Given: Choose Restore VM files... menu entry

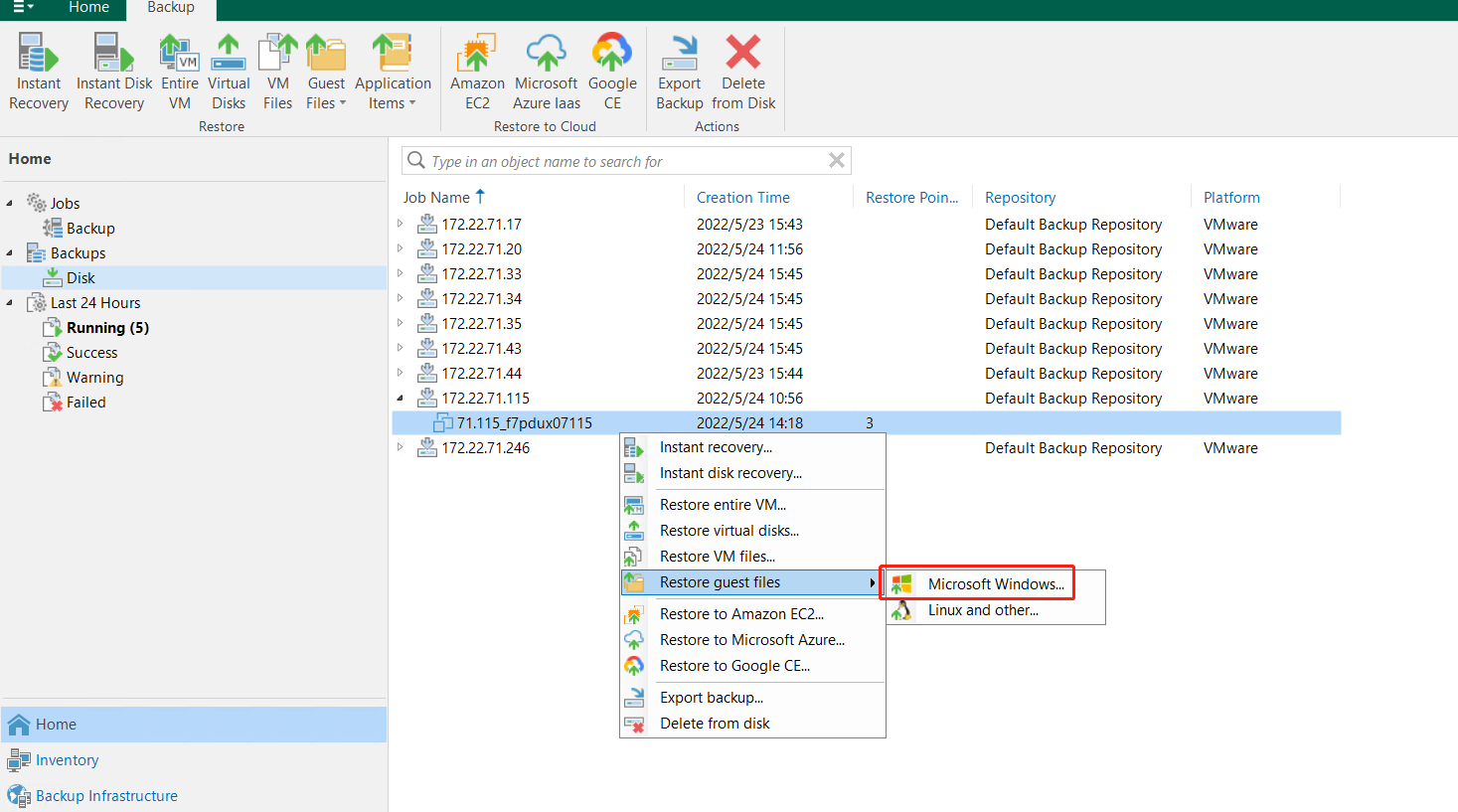Looking at the screenshot, I should (x=752, y=557).
